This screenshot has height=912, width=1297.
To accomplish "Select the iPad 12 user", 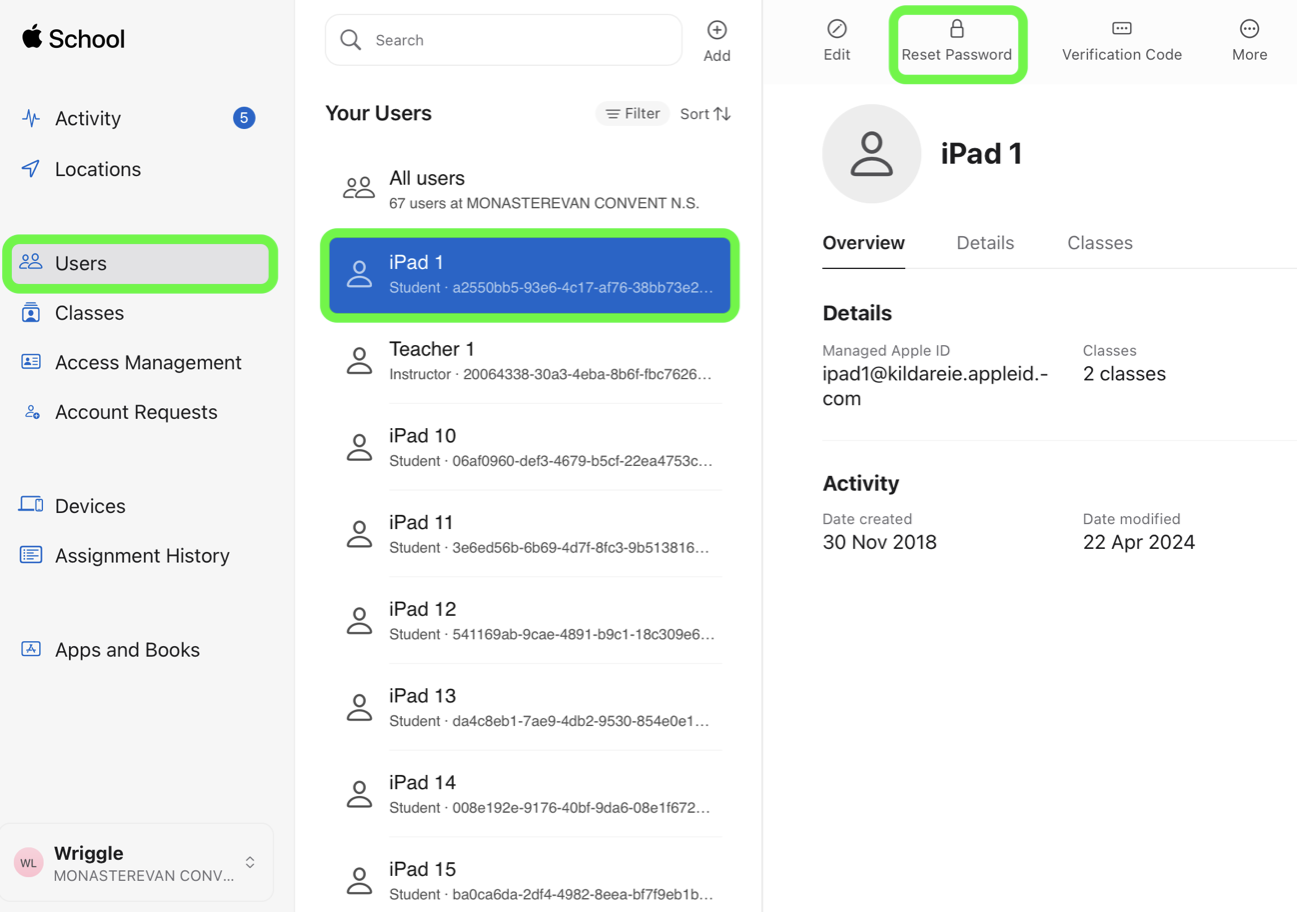I will coord(530,621).
